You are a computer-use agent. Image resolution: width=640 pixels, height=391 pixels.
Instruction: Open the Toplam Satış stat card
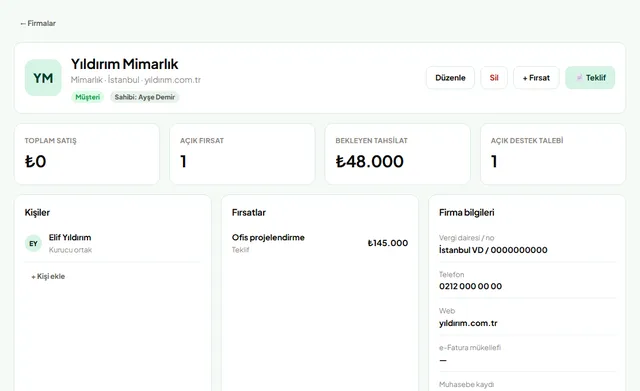87,154
